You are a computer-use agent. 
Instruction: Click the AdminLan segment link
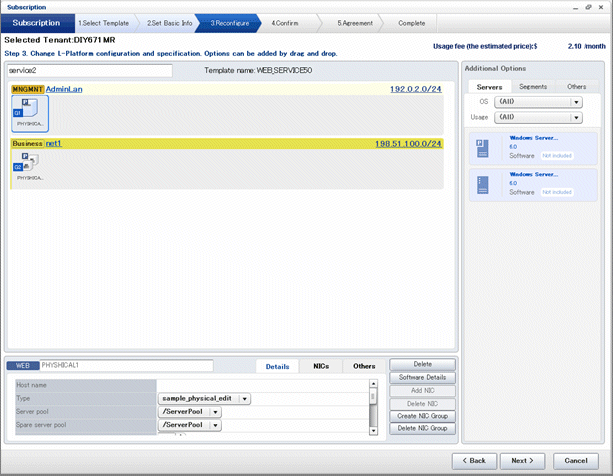pos(64,89)
